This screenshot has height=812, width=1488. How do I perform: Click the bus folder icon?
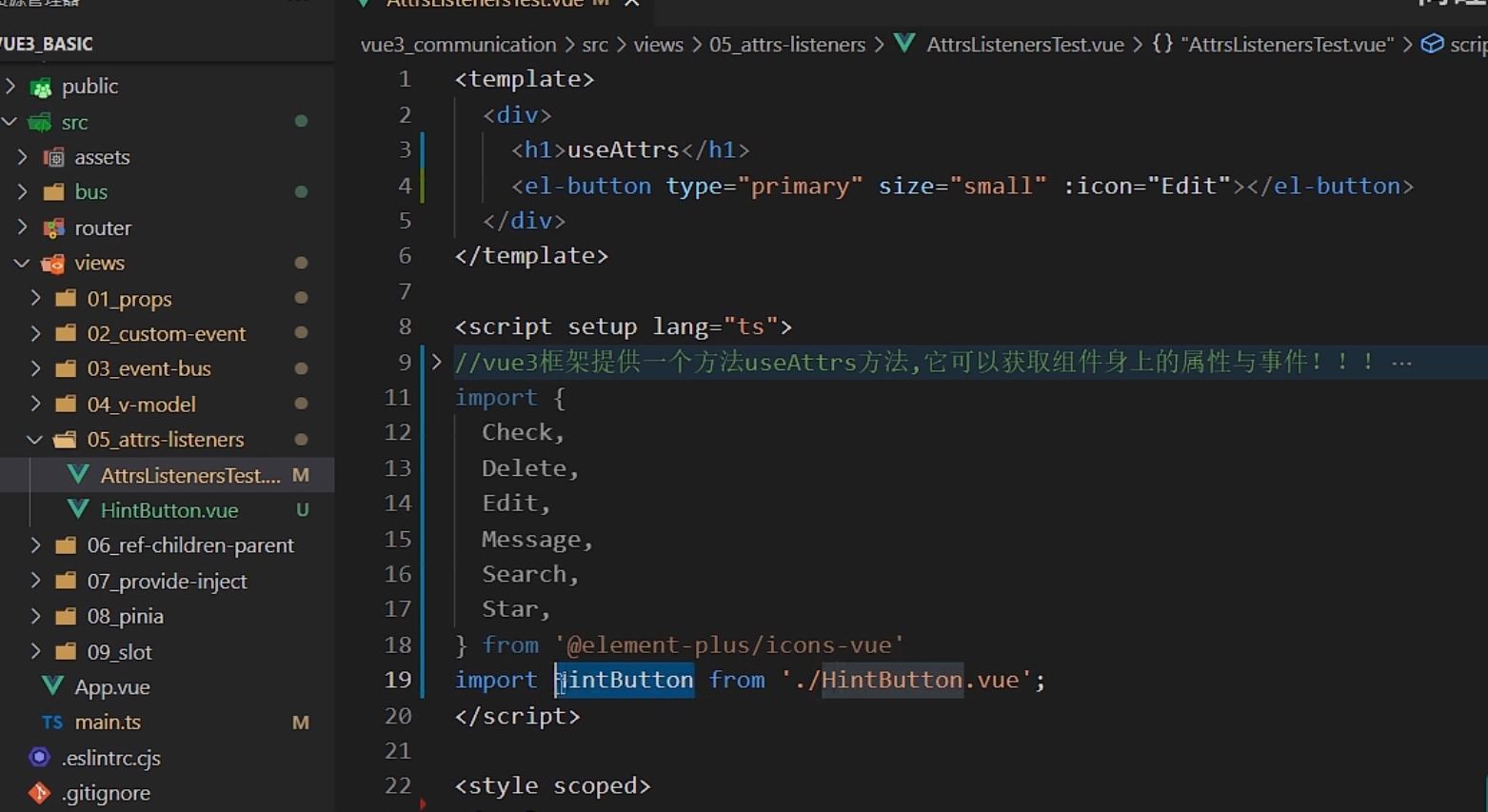point(54,192)
